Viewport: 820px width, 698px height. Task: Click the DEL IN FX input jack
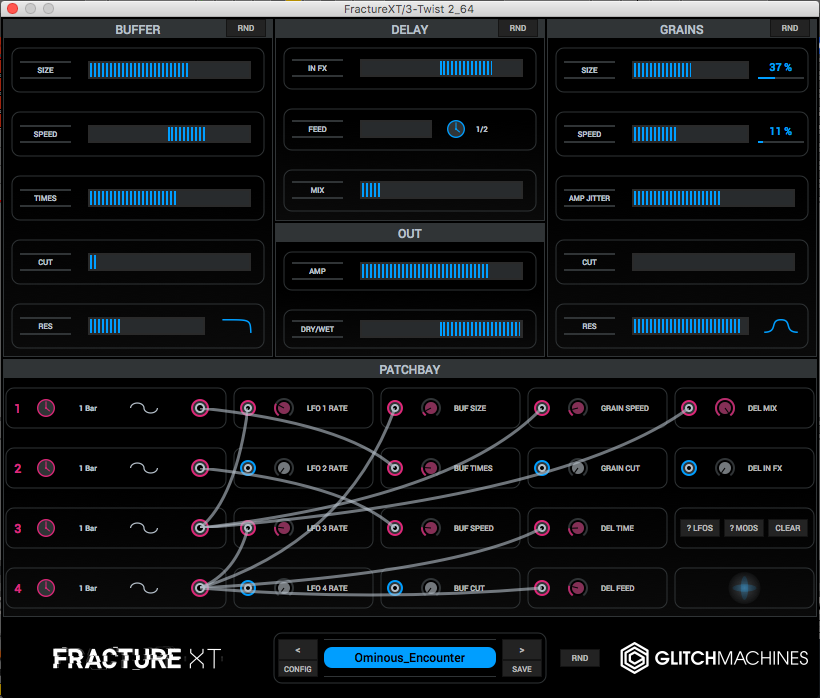pos(689,468)
